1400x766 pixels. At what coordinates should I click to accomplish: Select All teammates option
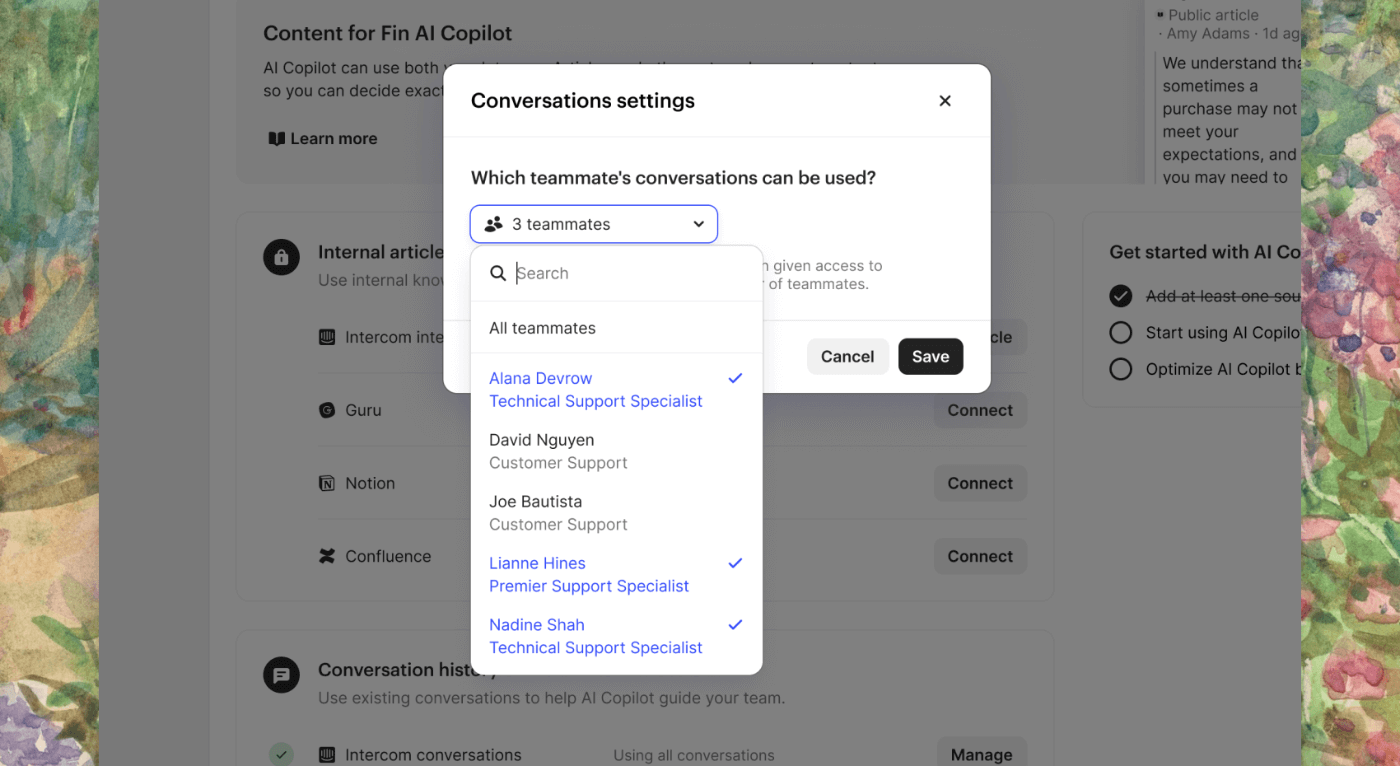click(x=542, y=328)
